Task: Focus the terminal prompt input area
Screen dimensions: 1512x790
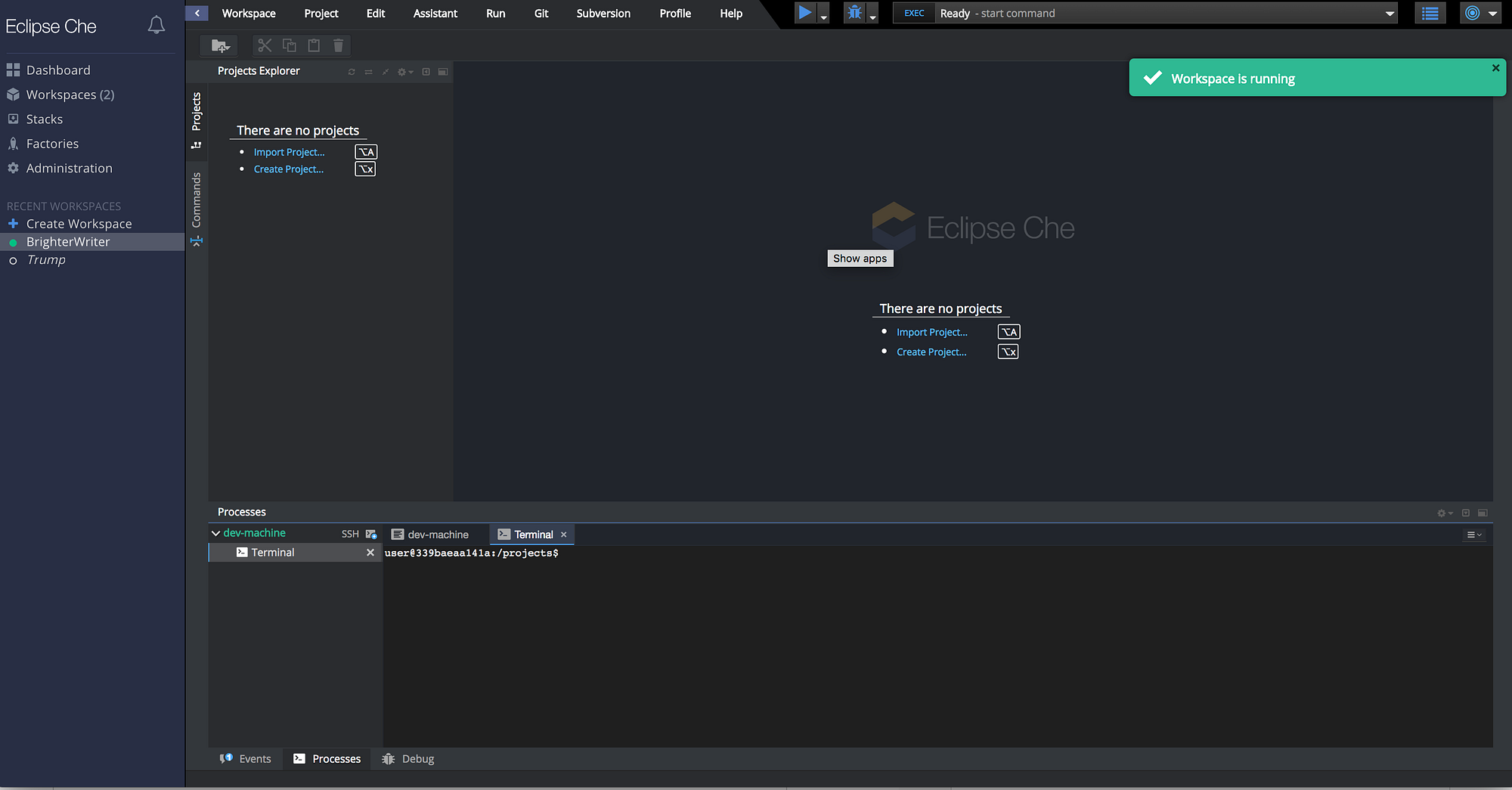Action: click(x=937, y=646)
